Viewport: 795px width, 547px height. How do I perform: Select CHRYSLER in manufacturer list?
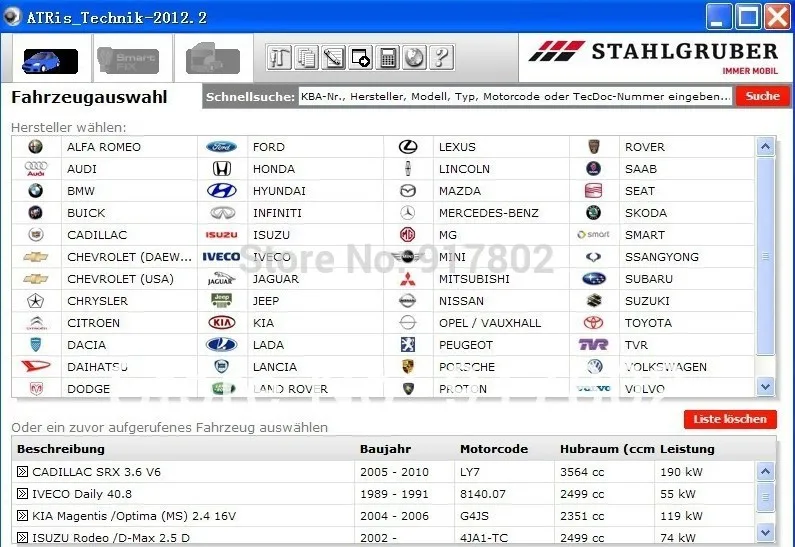[97, 301]
